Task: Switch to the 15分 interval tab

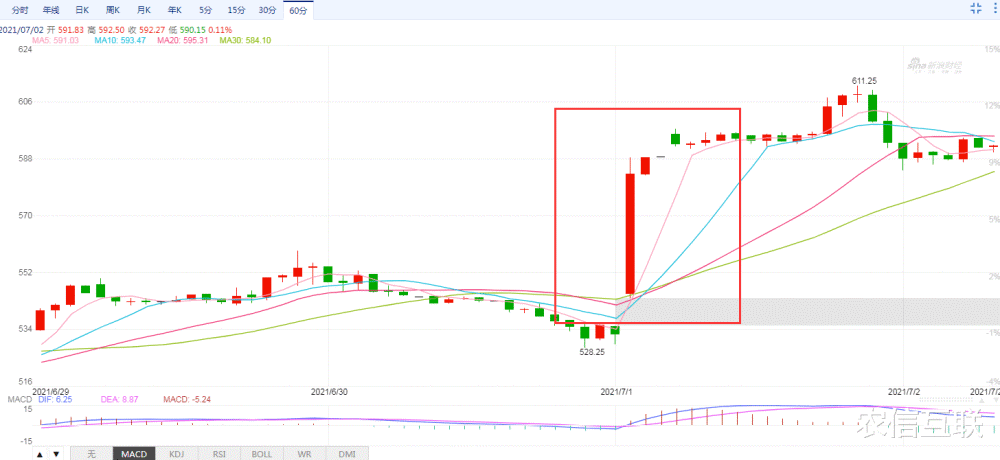Action: coord(236,10)
